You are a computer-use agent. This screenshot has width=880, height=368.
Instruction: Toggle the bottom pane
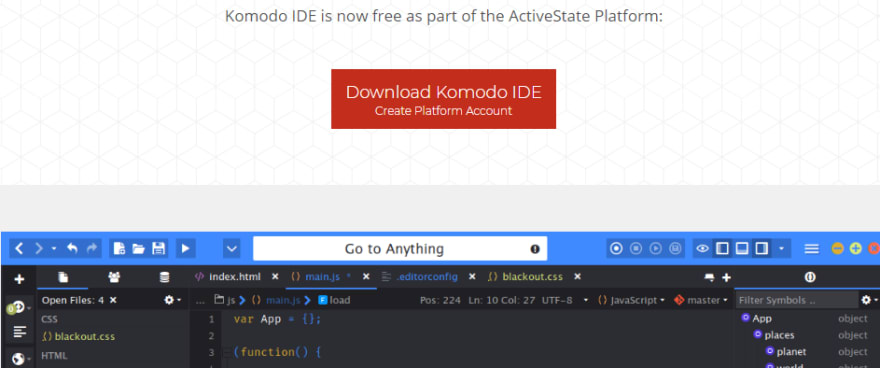click(742, 249)
